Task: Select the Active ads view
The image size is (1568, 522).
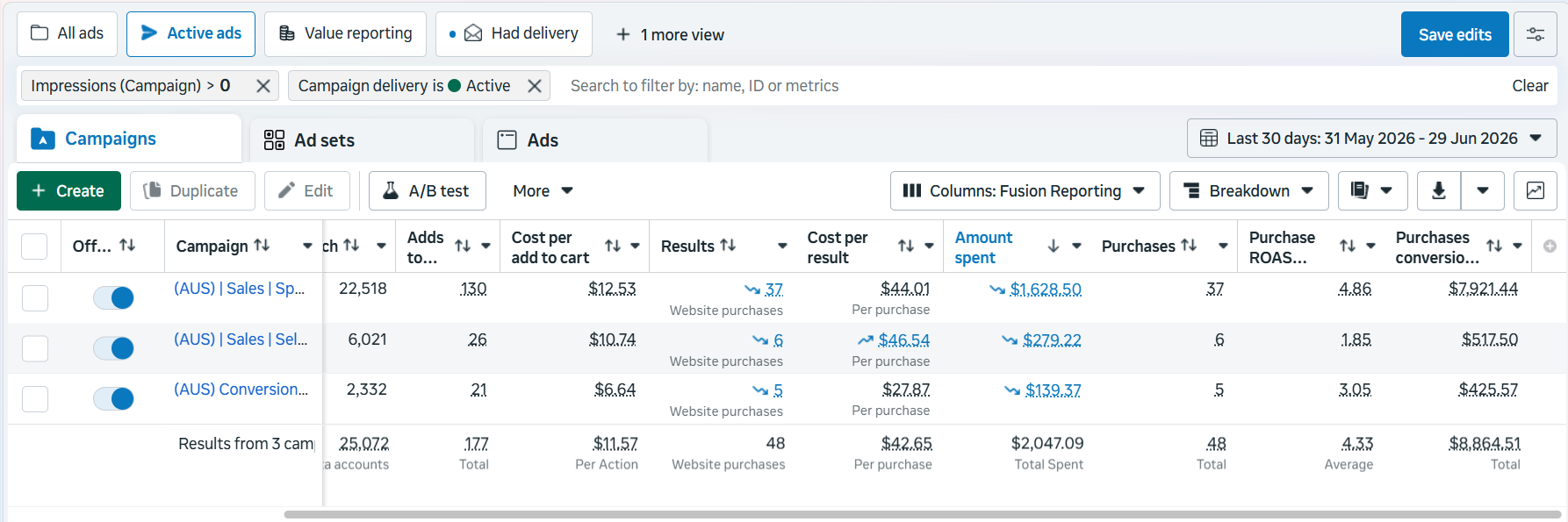Action: [x=191, y=33]
